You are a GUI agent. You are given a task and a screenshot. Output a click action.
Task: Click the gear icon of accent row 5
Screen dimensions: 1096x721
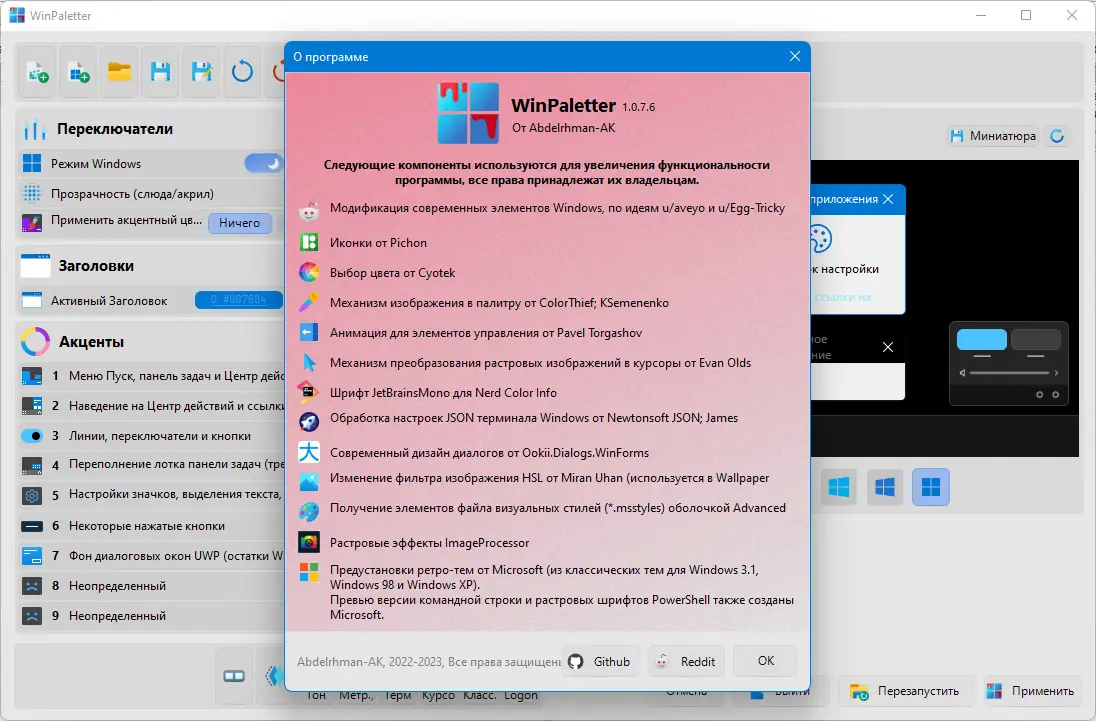32,495
